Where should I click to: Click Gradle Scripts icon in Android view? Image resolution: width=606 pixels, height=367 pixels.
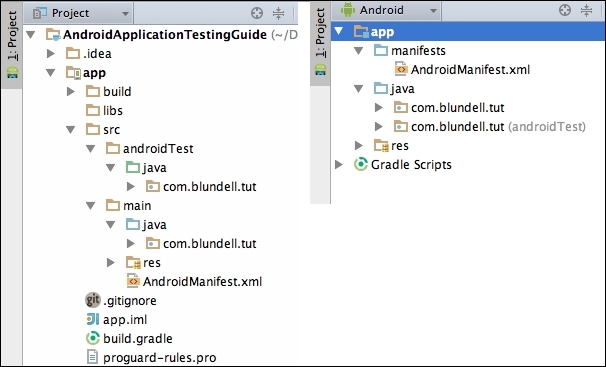tap(361, 164)
